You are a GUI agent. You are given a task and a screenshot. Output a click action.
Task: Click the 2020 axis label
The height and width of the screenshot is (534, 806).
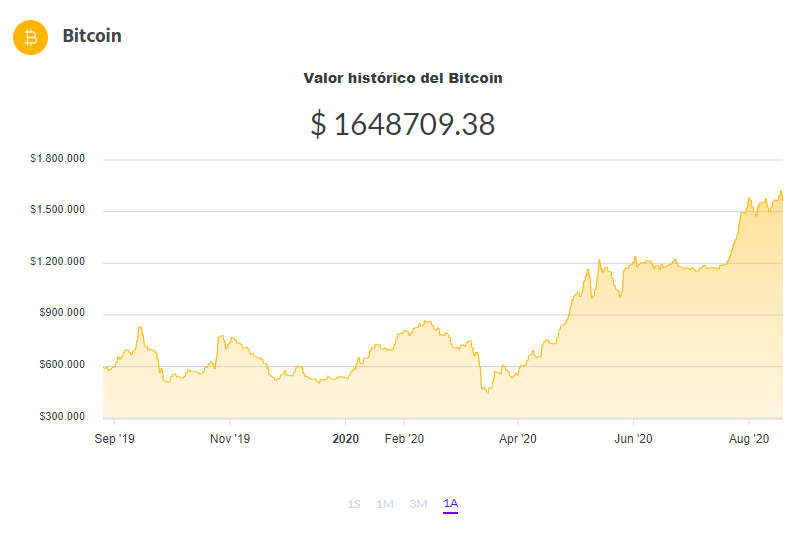pos(345,439)
